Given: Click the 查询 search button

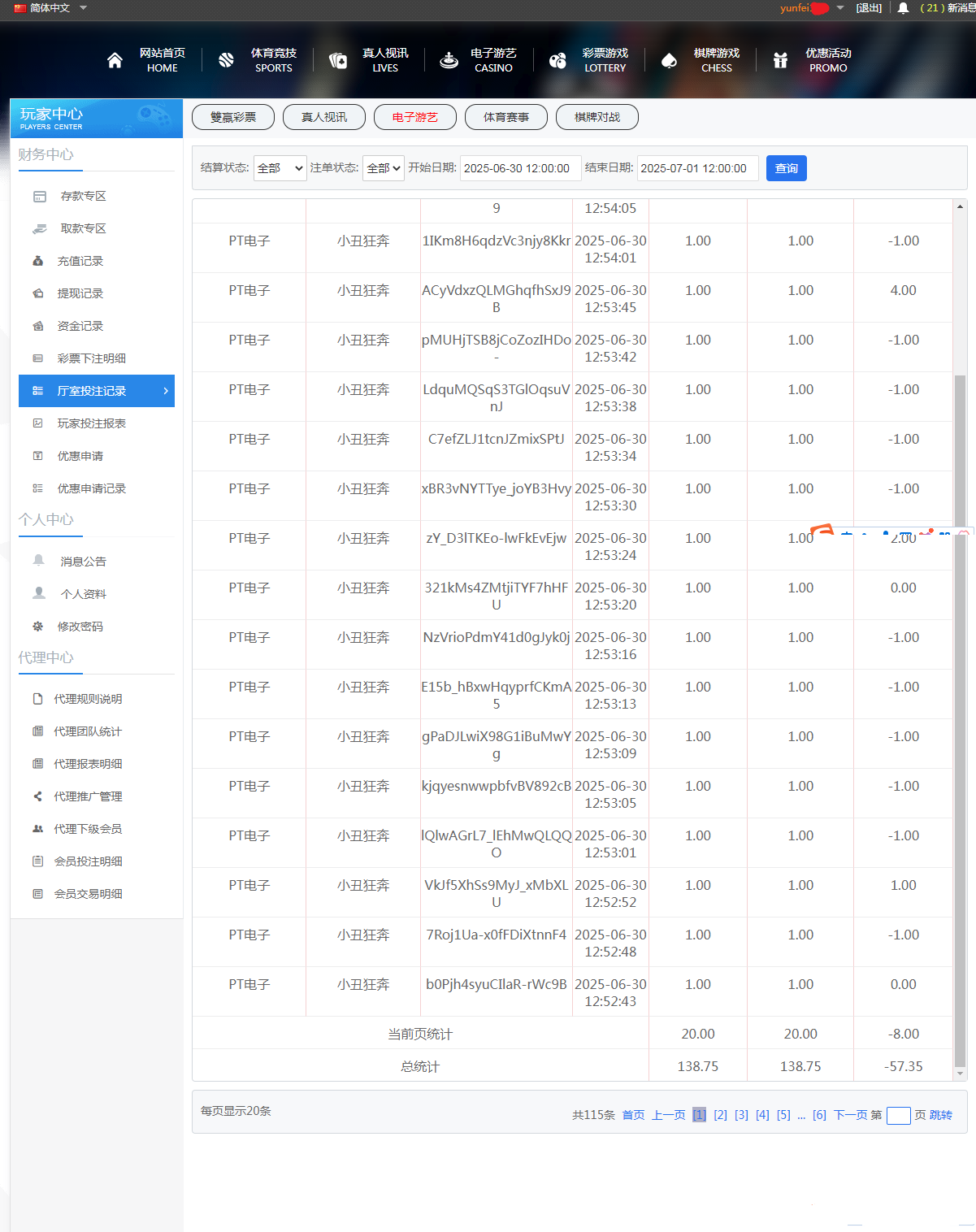Looking at the screenshot, I should coord(786,168).
